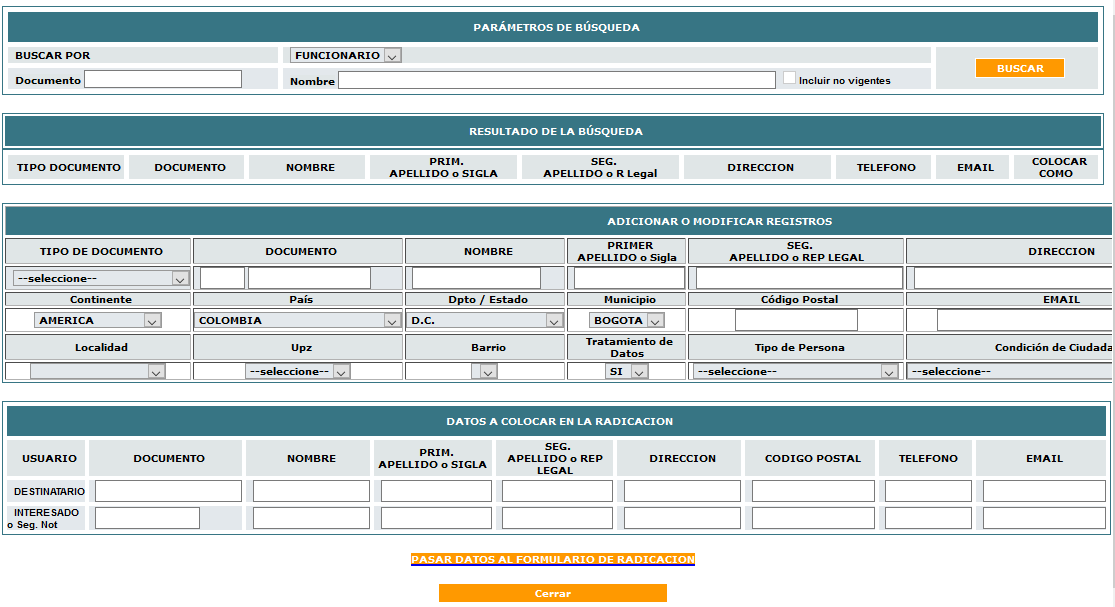1115x607 pixels.
Task: Click the Interesado row Direccion field
Action: (683, 518)
